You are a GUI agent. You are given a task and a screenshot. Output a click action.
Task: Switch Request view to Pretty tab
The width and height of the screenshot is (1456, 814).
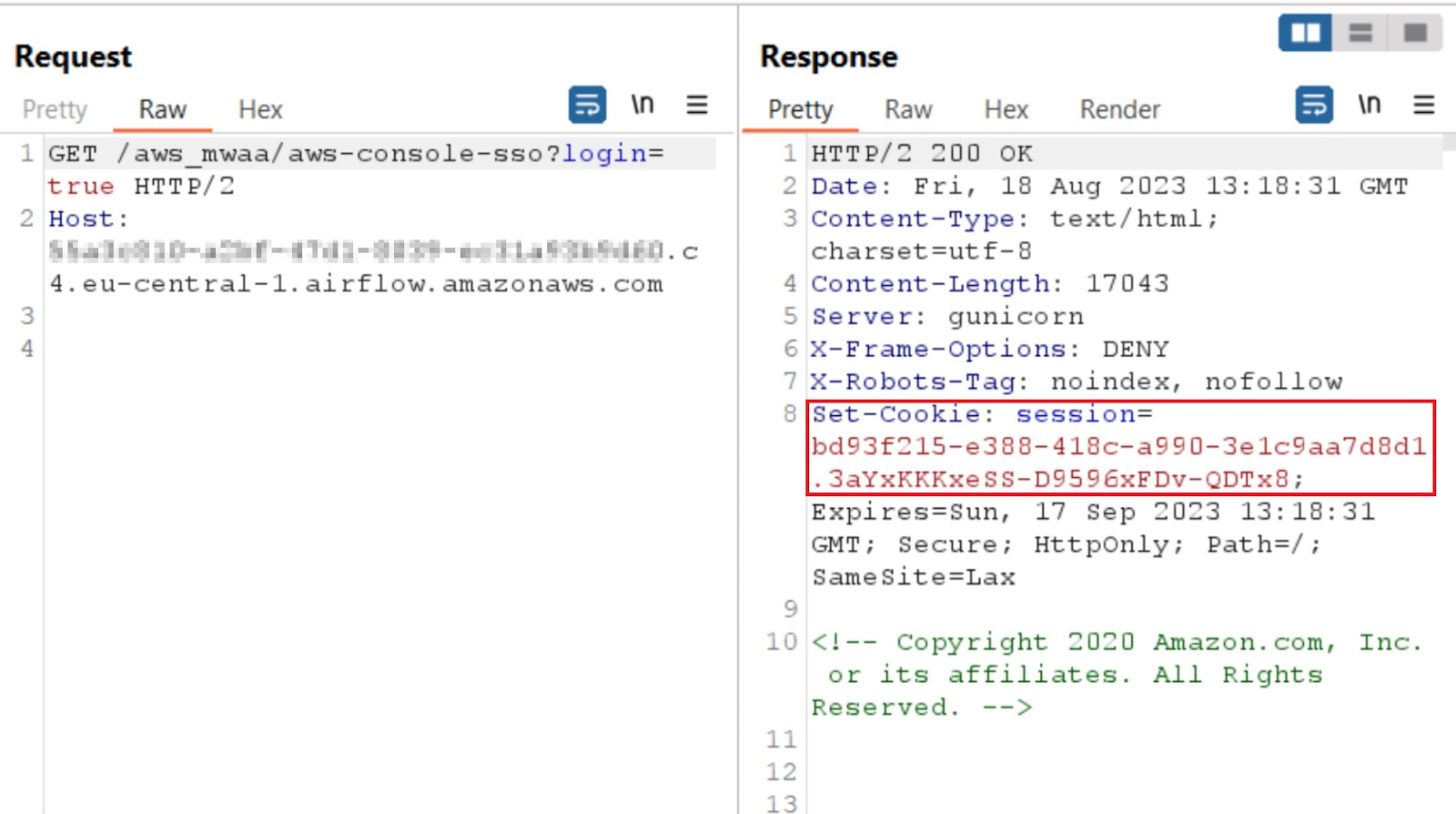[x=55, y=110]
